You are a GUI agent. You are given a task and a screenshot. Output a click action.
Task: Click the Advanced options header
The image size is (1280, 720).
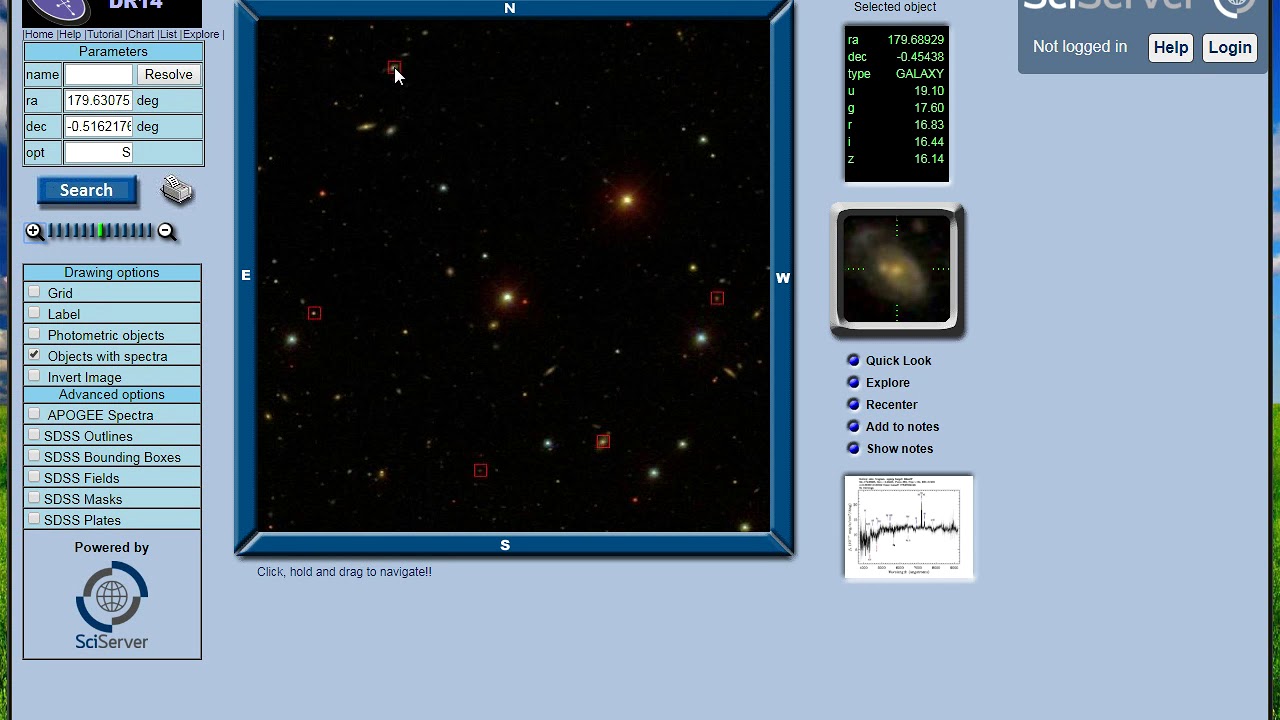coord(112,394)
